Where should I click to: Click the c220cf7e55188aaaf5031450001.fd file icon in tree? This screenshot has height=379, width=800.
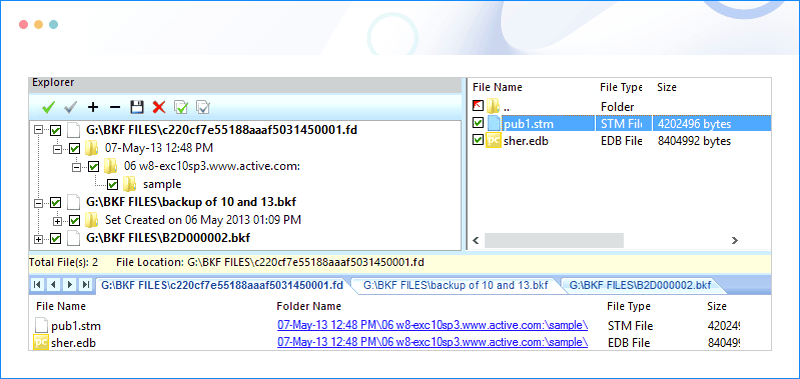pyautogui.click(x=74, y=130)
